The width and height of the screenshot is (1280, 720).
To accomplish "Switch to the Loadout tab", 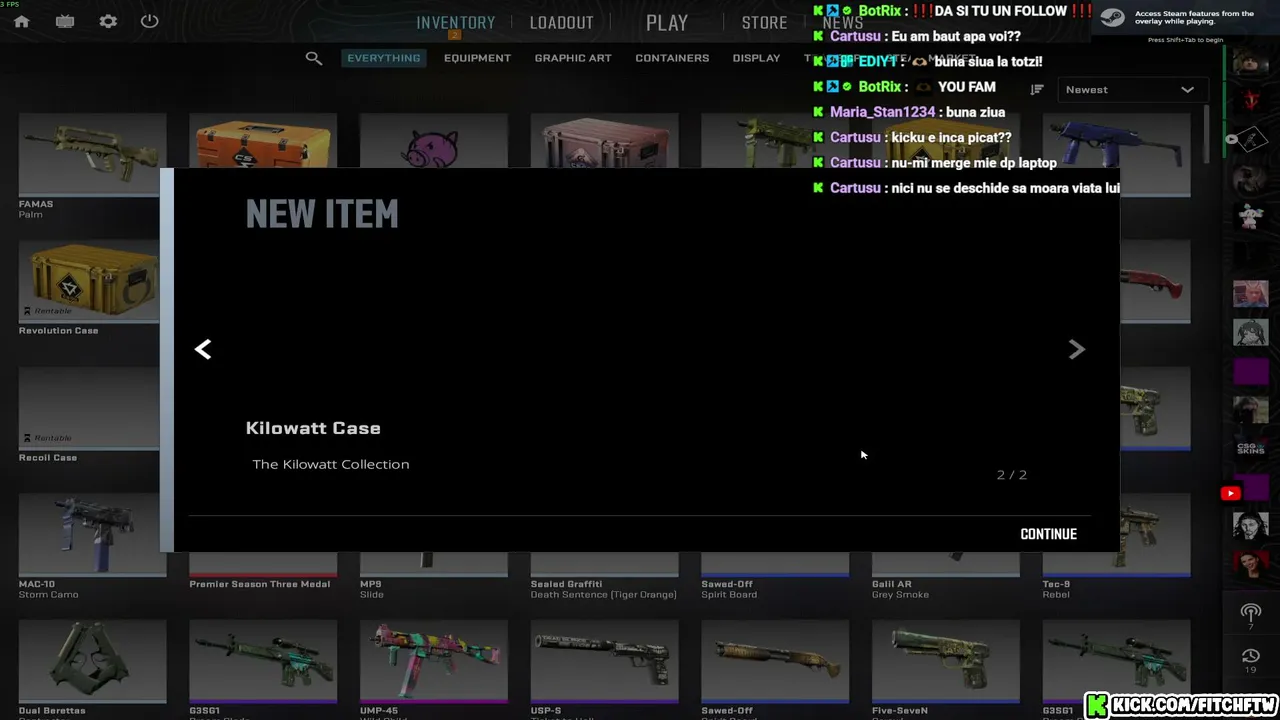I will (561, 22).
